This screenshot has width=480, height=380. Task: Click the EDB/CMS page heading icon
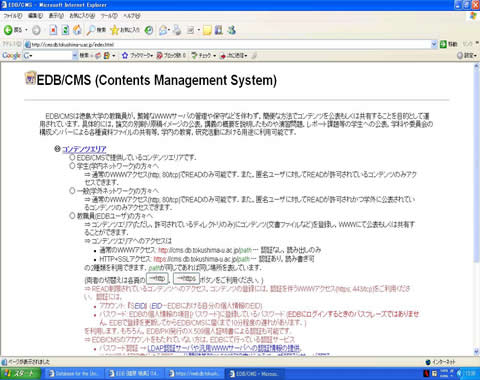click(x=31, y=78)
